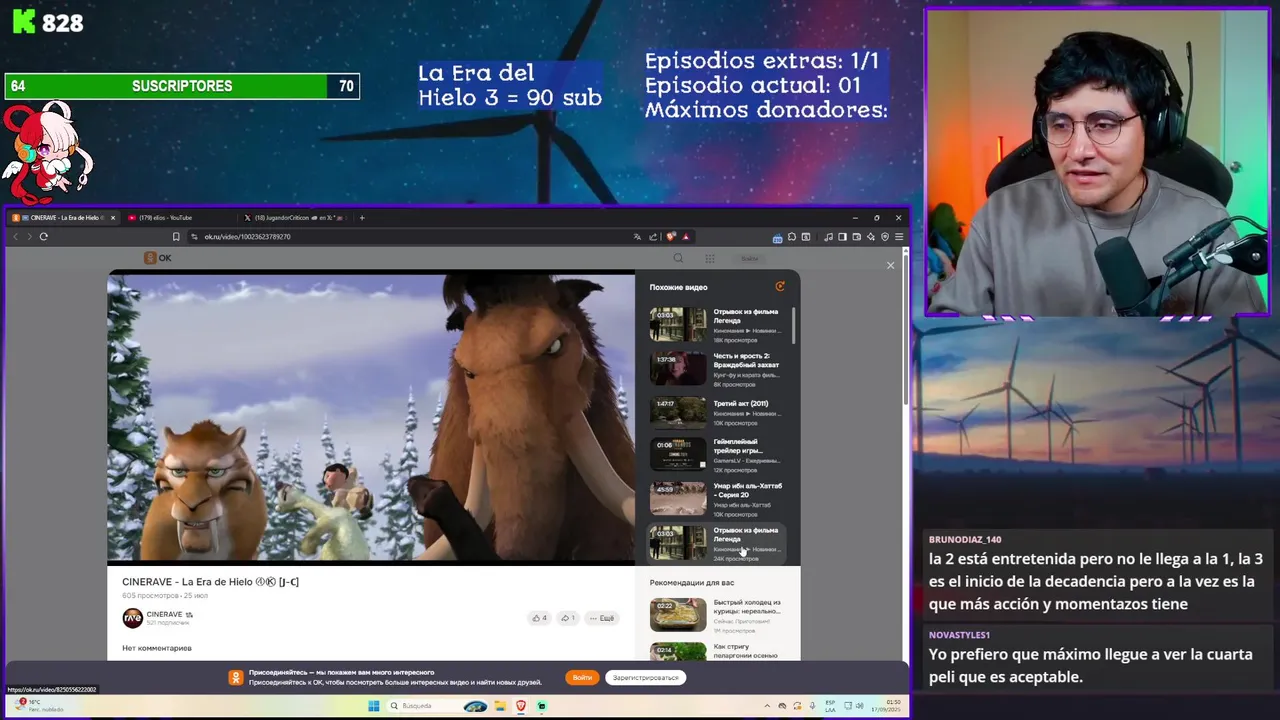Open the OK logo home link
This screenshot has width=1280, height=720.
158,258
